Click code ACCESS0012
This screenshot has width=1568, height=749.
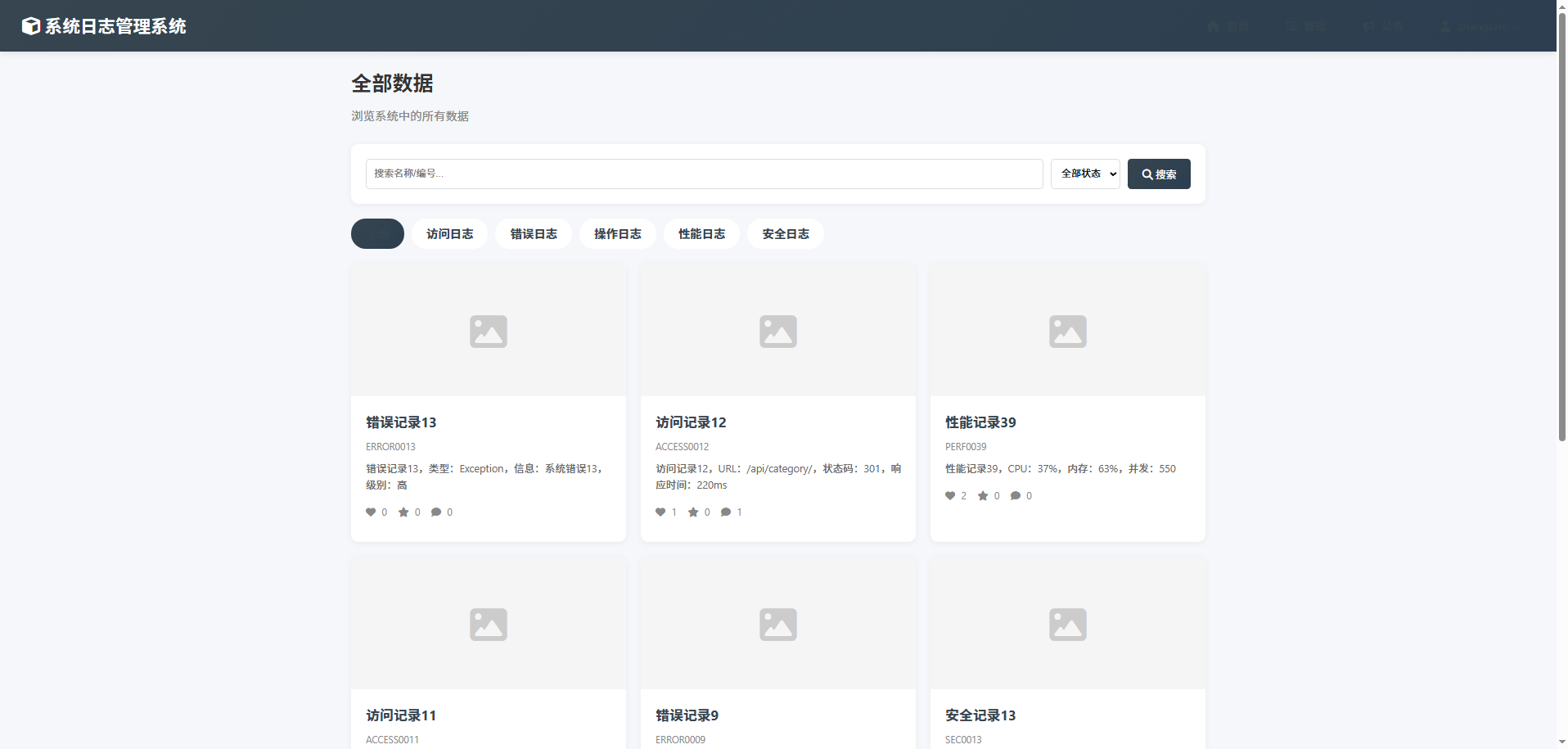point(682,447)
